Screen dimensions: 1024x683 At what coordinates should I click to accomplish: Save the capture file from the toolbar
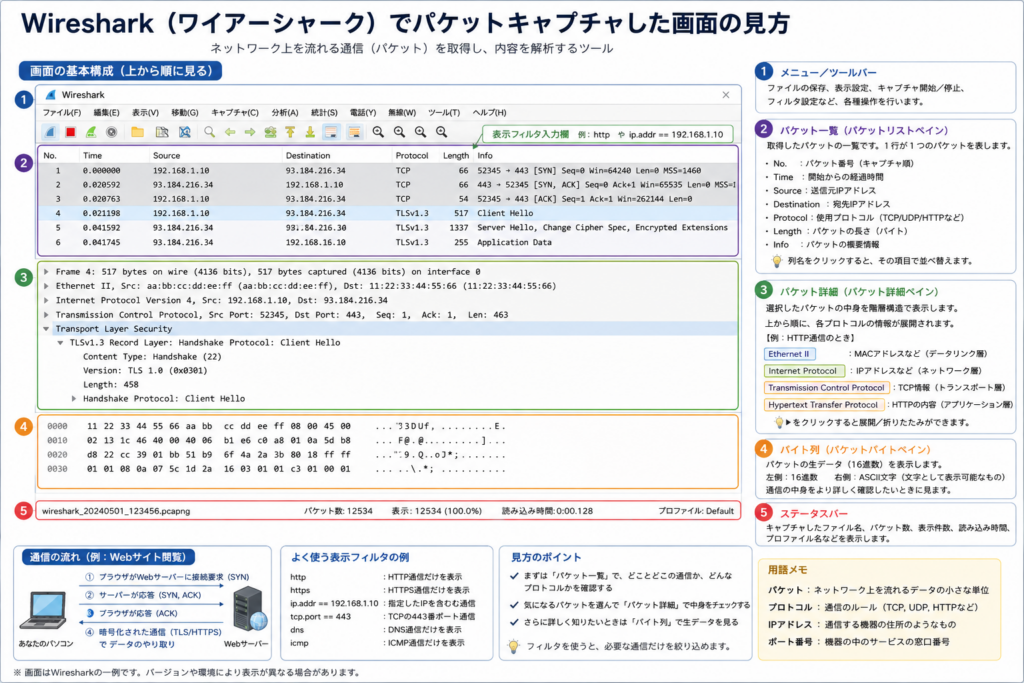point(162,132)
